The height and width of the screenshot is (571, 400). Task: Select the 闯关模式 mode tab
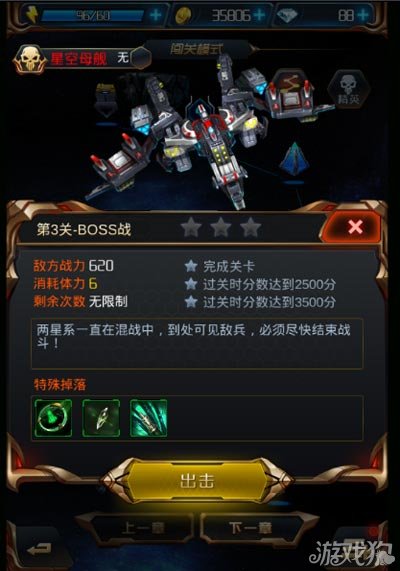tap(196, 49)
